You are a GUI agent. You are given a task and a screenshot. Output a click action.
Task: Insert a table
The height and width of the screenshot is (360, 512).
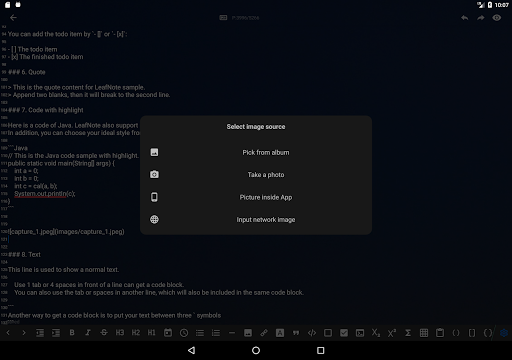click(x=424, y=333)
